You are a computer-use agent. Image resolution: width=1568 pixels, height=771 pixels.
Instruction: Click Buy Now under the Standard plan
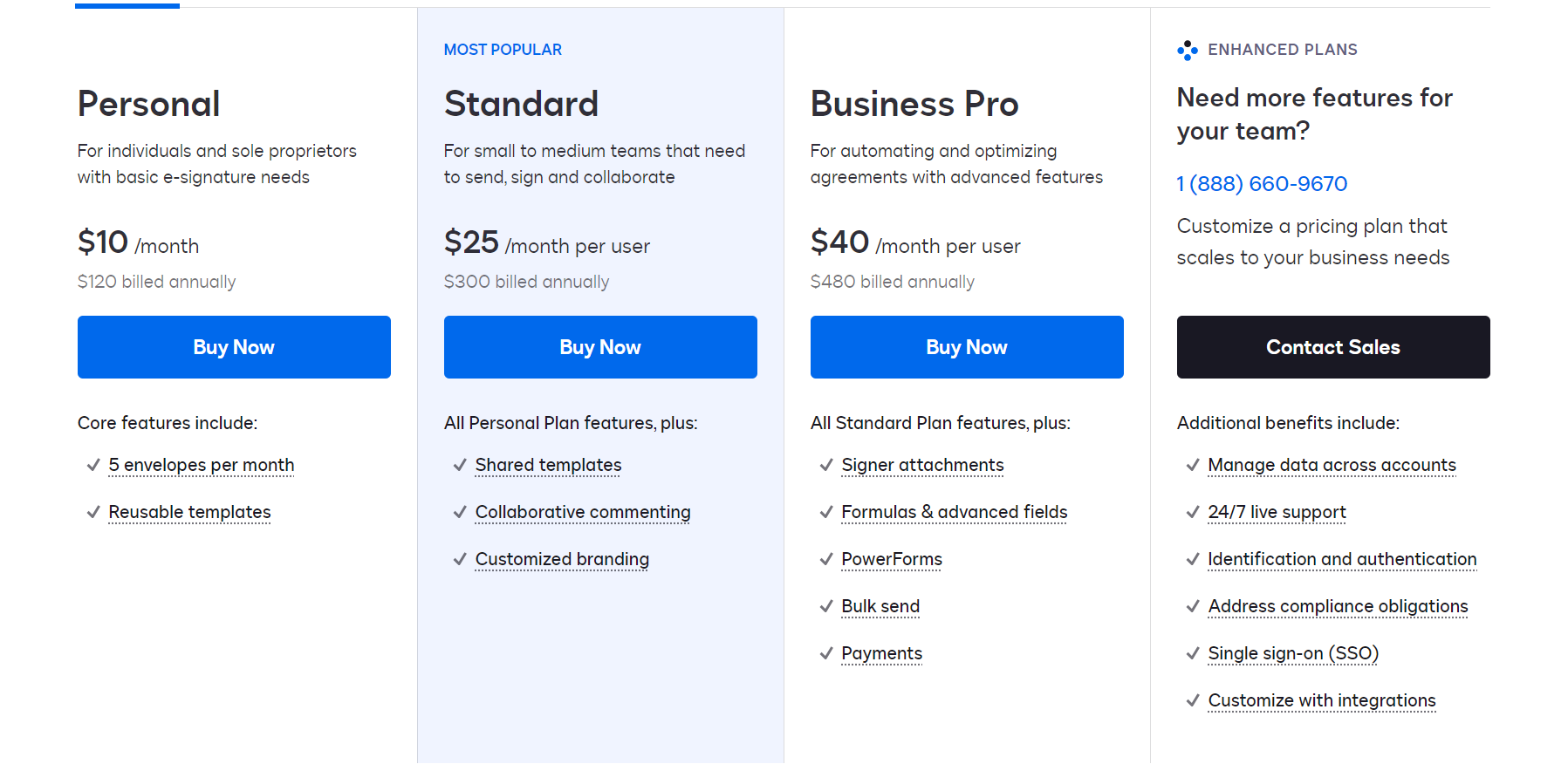(599, 346)
